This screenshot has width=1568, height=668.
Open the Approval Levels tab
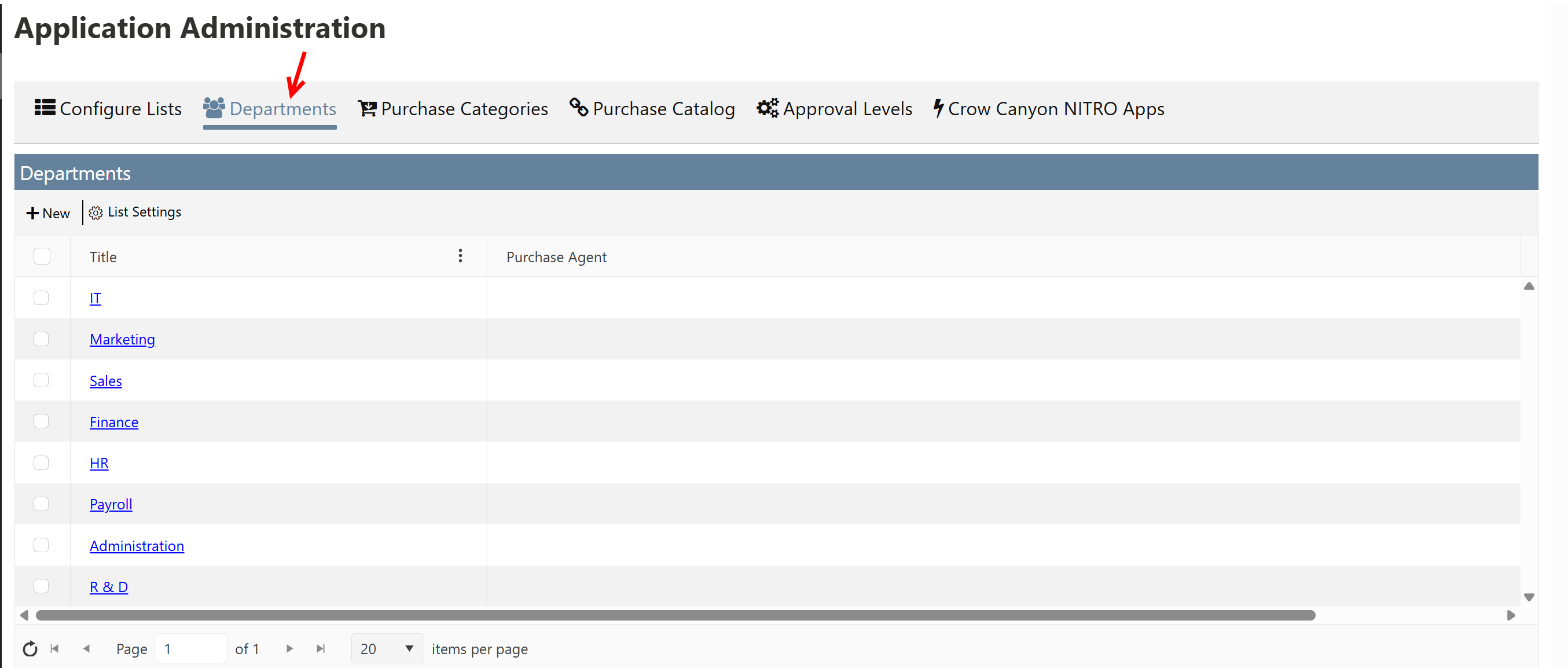pos(835,109)
